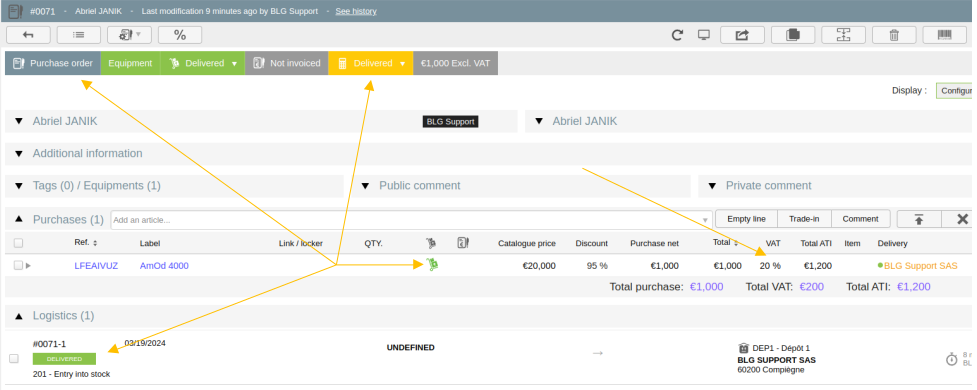
Task: Click the €1,000 Excl. VAT badge
Action: coord(455,63)
